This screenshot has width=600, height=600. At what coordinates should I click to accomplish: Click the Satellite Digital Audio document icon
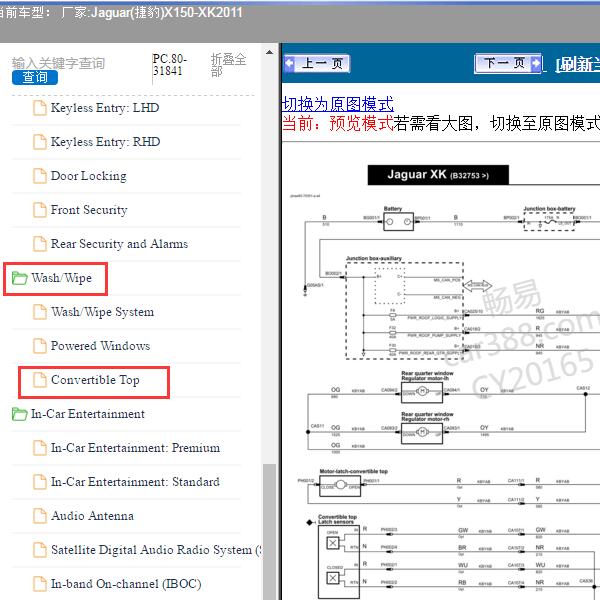(x=40, y=550)
